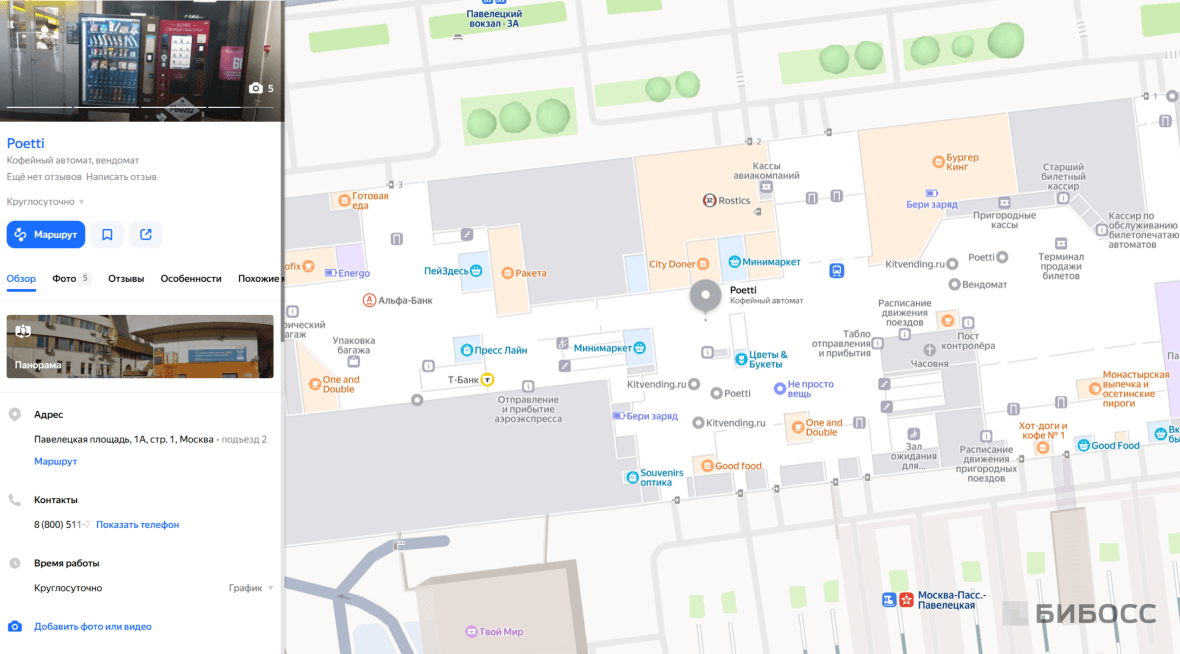
Task: Select the Бургер Кинг map marker
Action: click(938, 162)
